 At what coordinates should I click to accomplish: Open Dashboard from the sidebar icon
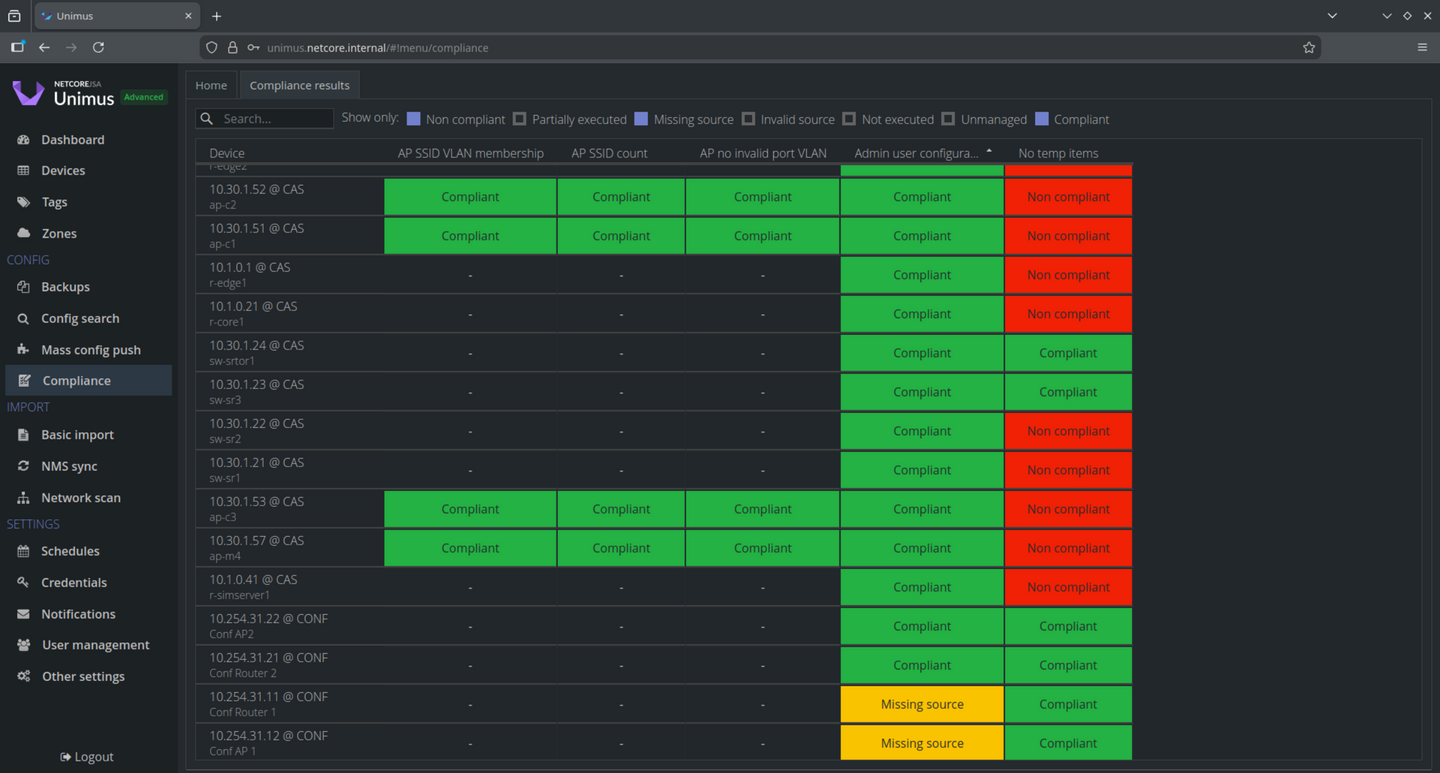click(24, 140)
